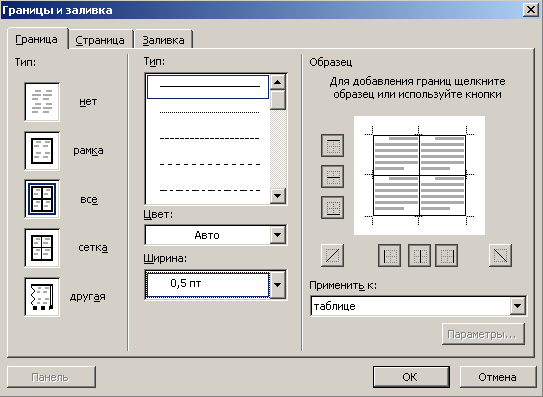Toggle the top border button in preview
Viewport: 543px width, 397px height.
point(332,145)
